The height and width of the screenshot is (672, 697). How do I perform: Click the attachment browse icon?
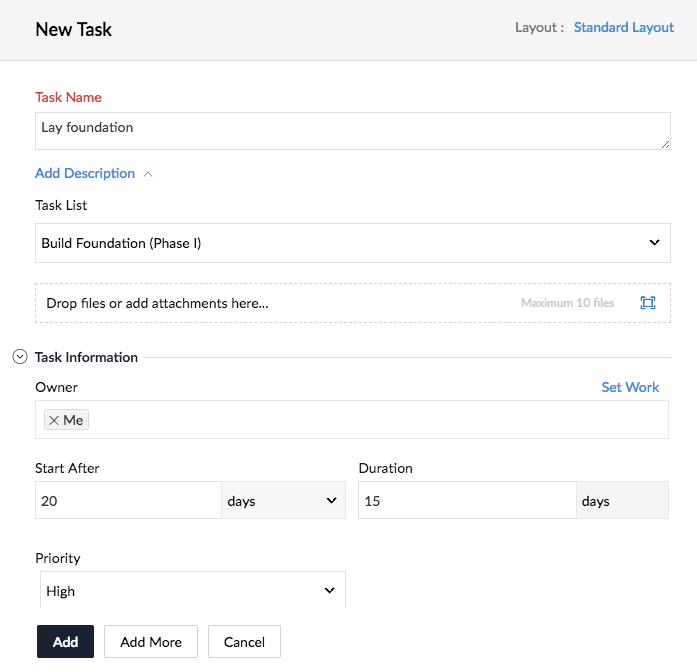point(648,303)
